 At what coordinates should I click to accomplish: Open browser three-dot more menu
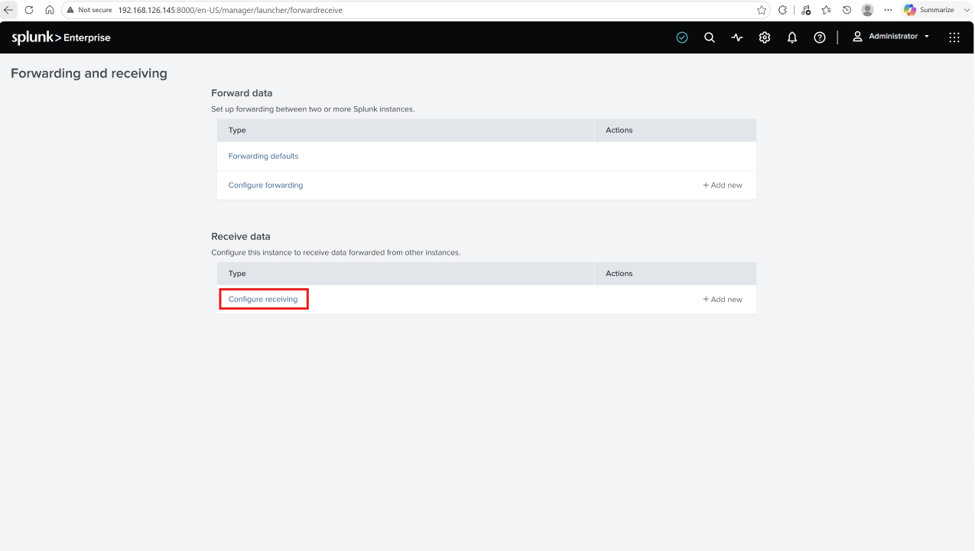click(x=888, y=10)
